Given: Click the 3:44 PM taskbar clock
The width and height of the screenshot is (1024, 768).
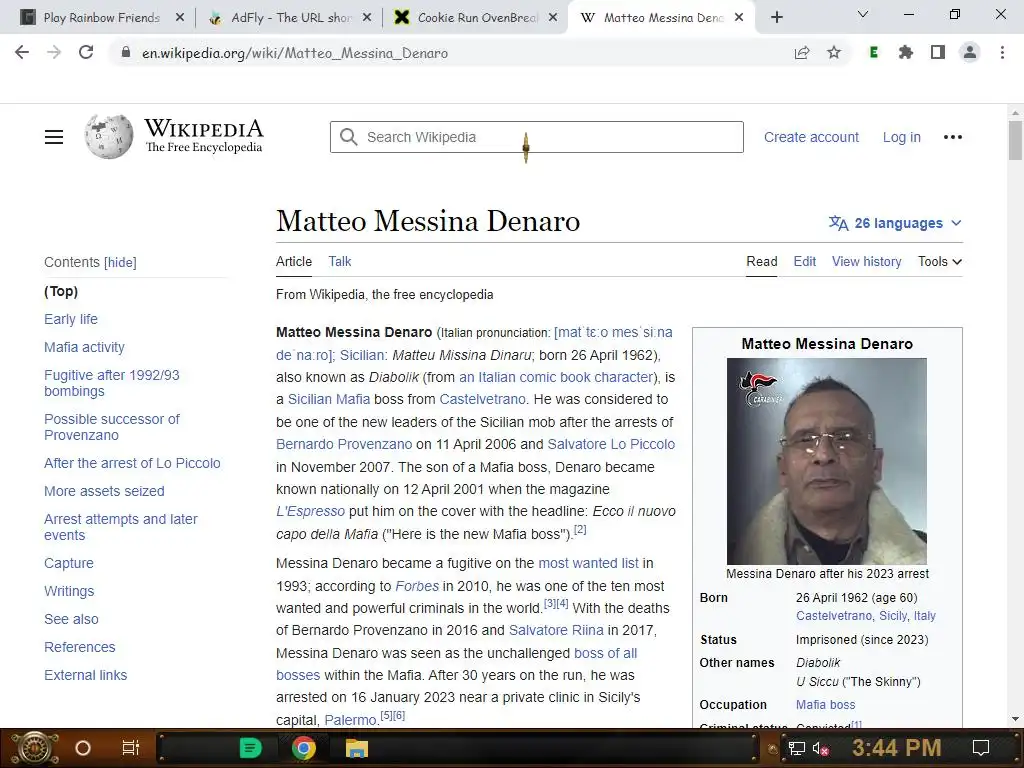Looking at the screenshot, I should (x=896, y=748).
